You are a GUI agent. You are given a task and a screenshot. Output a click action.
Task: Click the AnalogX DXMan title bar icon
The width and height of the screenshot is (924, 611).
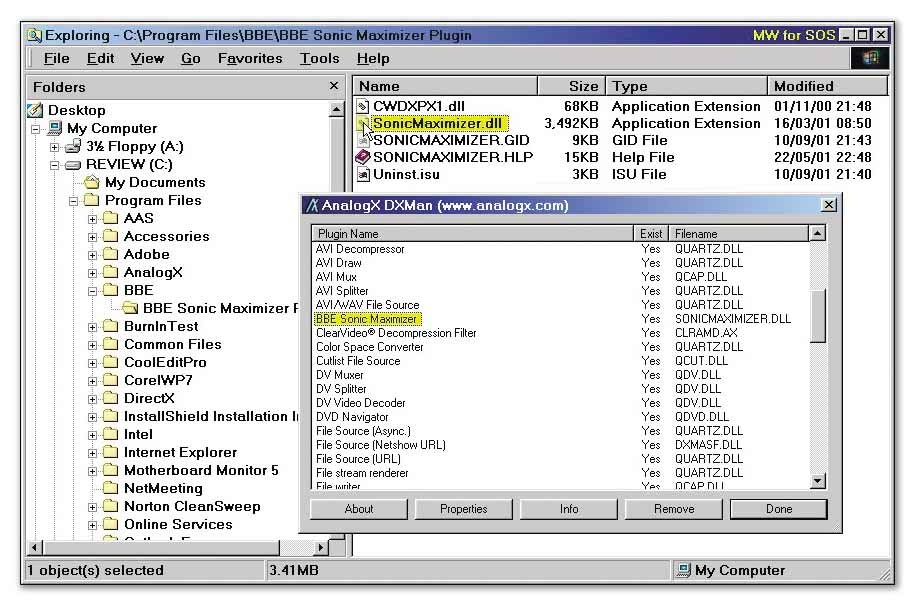pos(312,205)
